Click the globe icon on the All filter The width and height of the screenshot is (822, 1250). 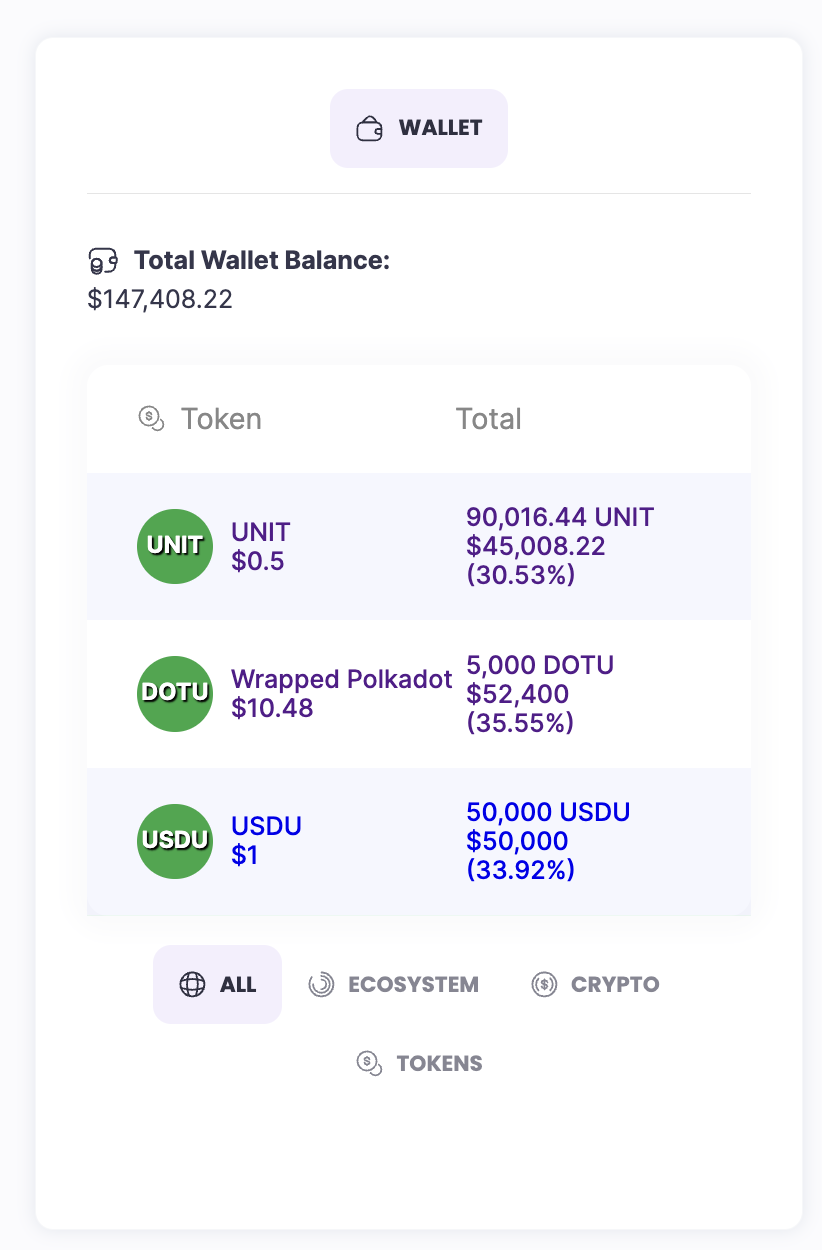click(x=192, y=984)
